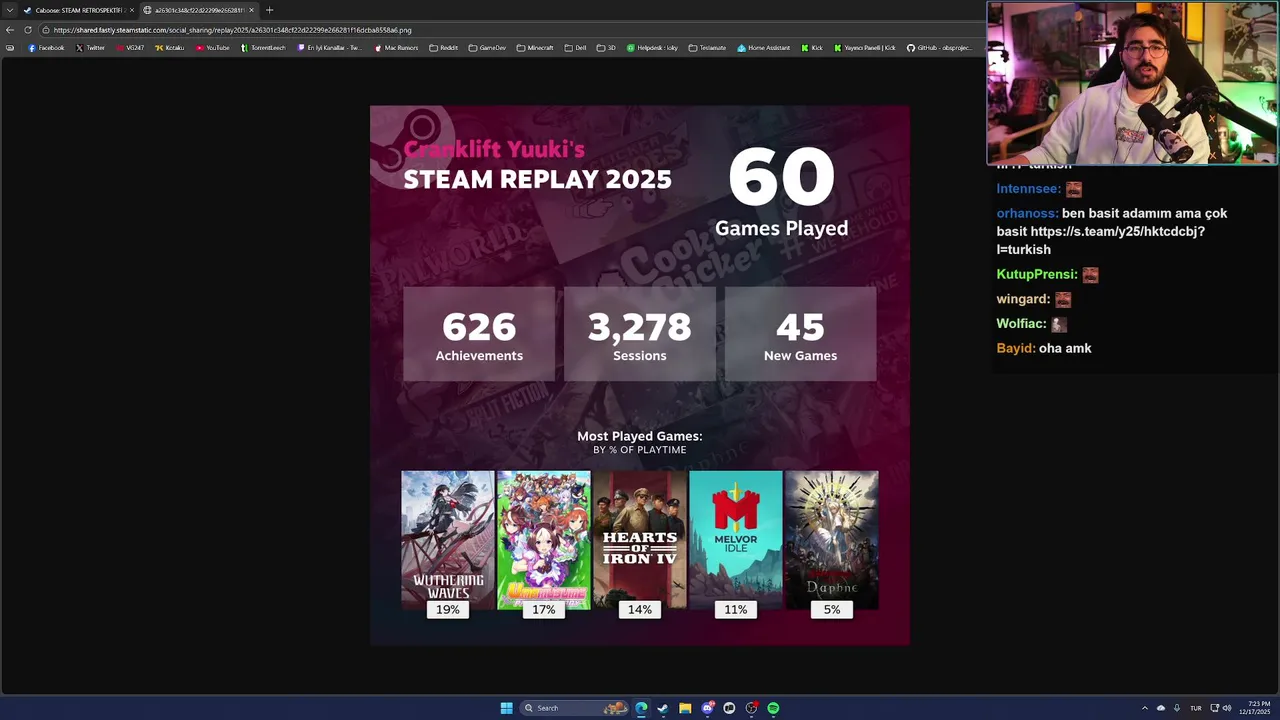The width and height of the screenshot is (1280, 720).
Task: Open the En İyi Kanallar Twitch bookmark
Action: [x=330, y=48]
